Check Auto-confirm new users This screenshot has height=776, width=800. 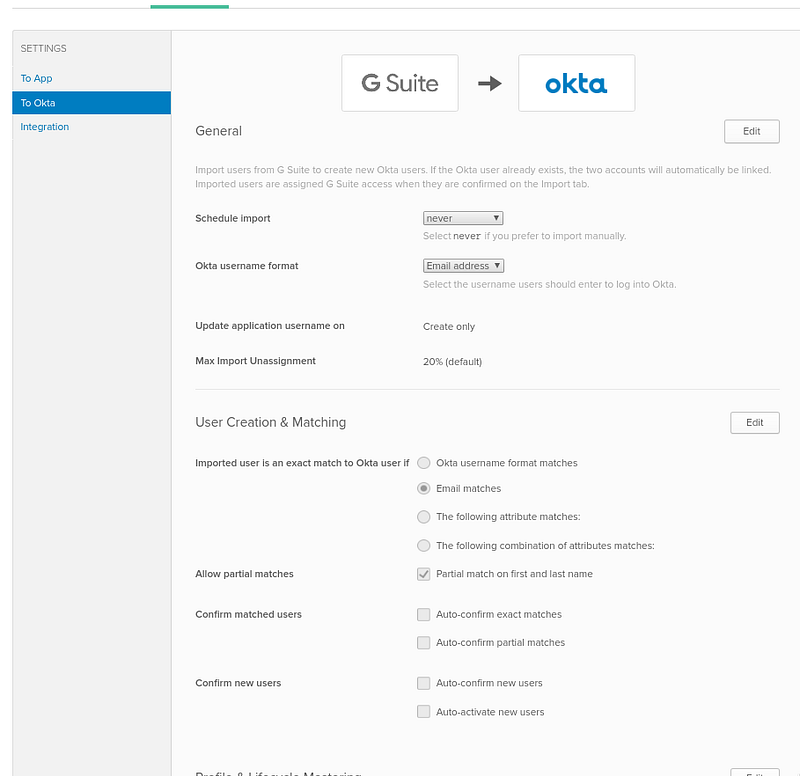tap(423, 683)
